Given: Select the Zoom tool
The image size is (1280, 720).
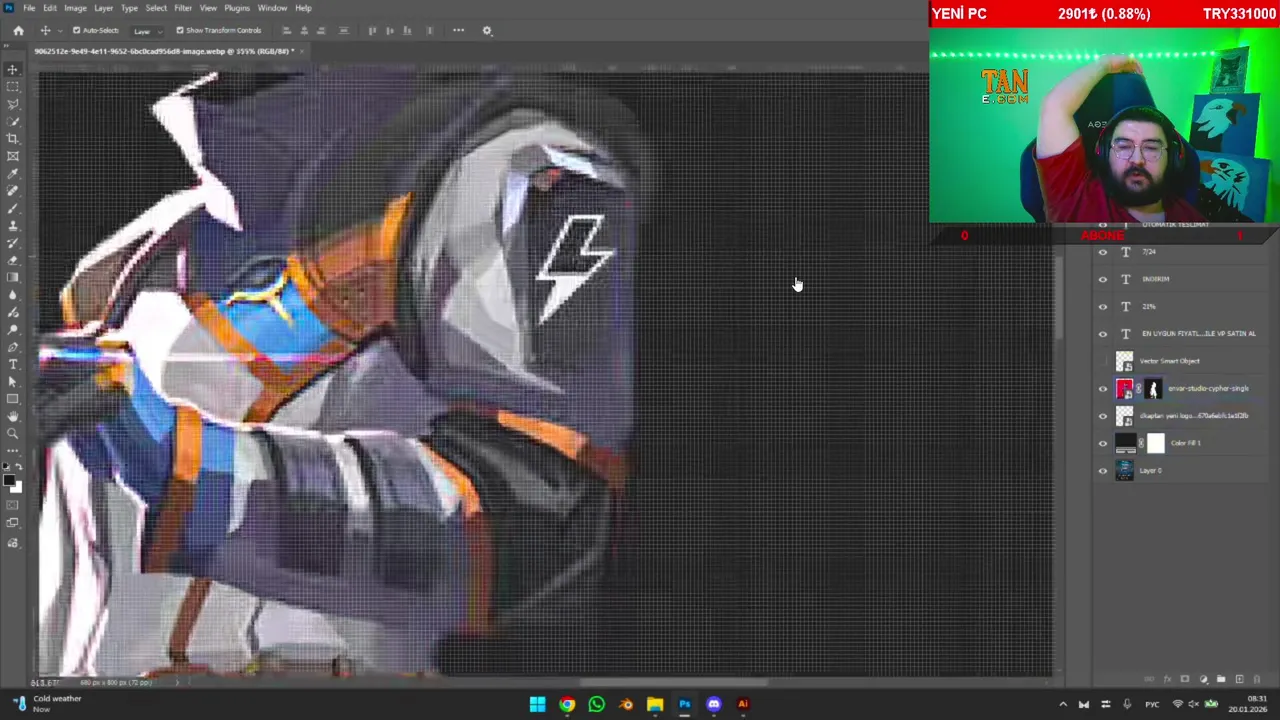Looking at the screenshot, I should pos(13,433).
